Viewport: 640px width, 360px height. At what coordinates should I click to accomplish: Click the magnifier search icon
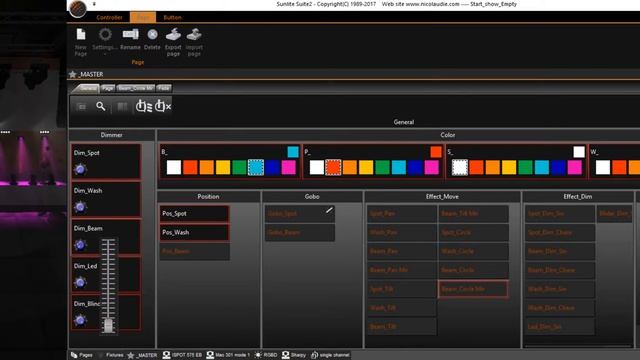pos(100,107)
